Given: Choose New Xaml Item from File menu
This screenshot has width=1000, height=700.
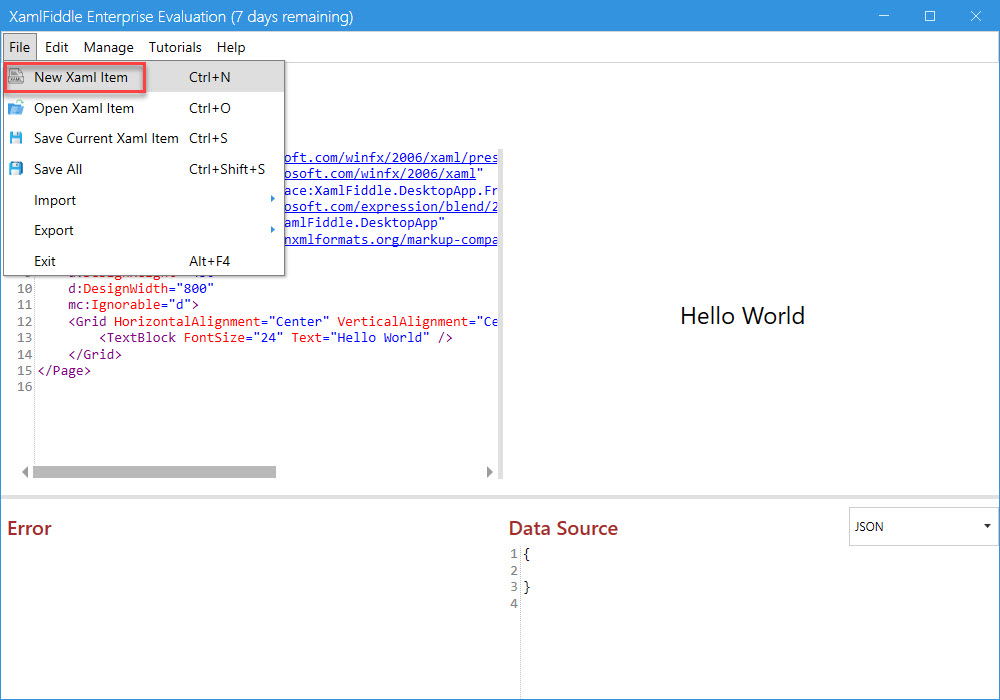Looking at the screenshot, I should tap(144, 77).
